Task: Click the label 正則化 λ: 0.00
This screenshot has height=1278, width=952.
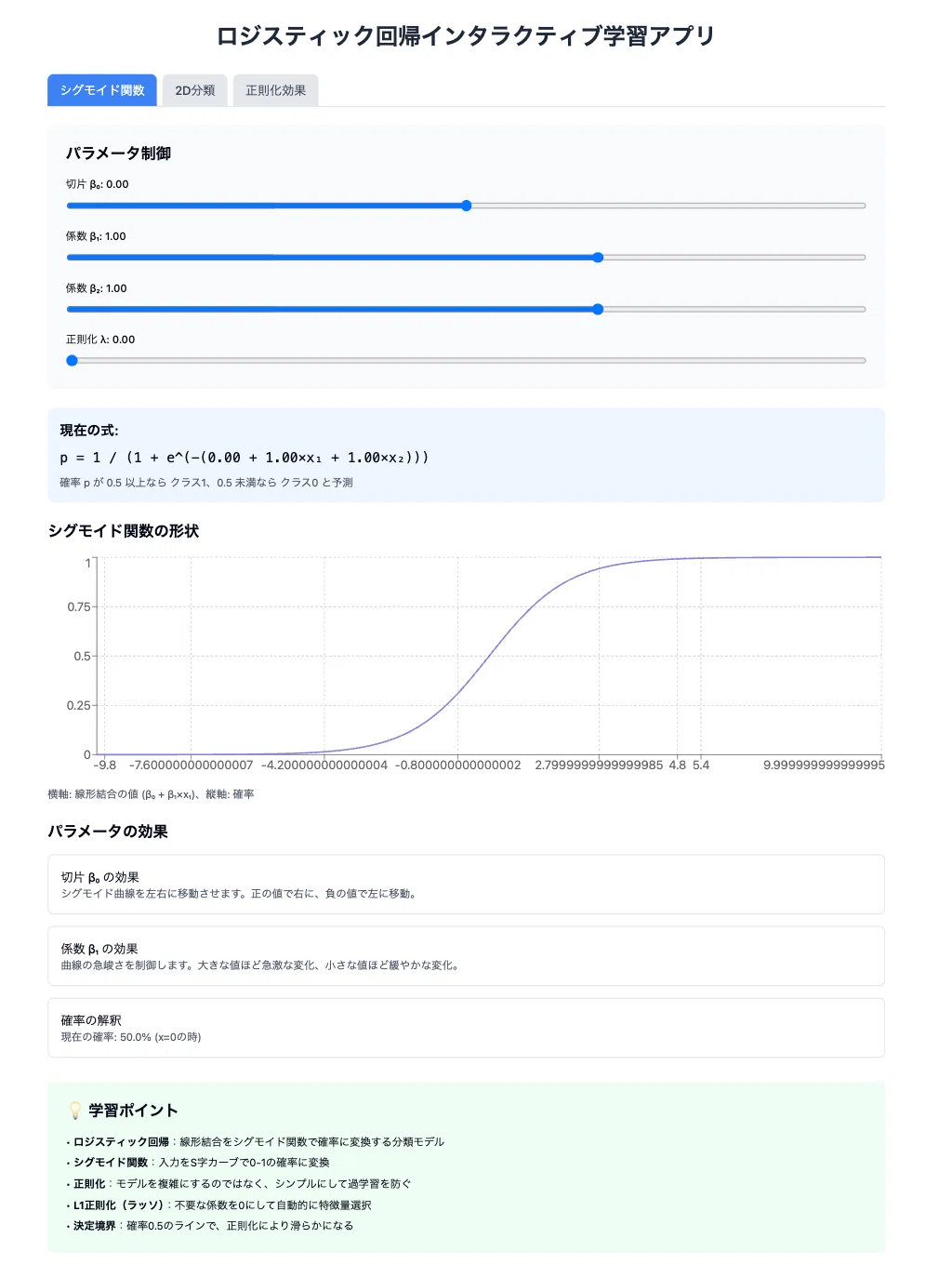Action: (x=100, y=339)
